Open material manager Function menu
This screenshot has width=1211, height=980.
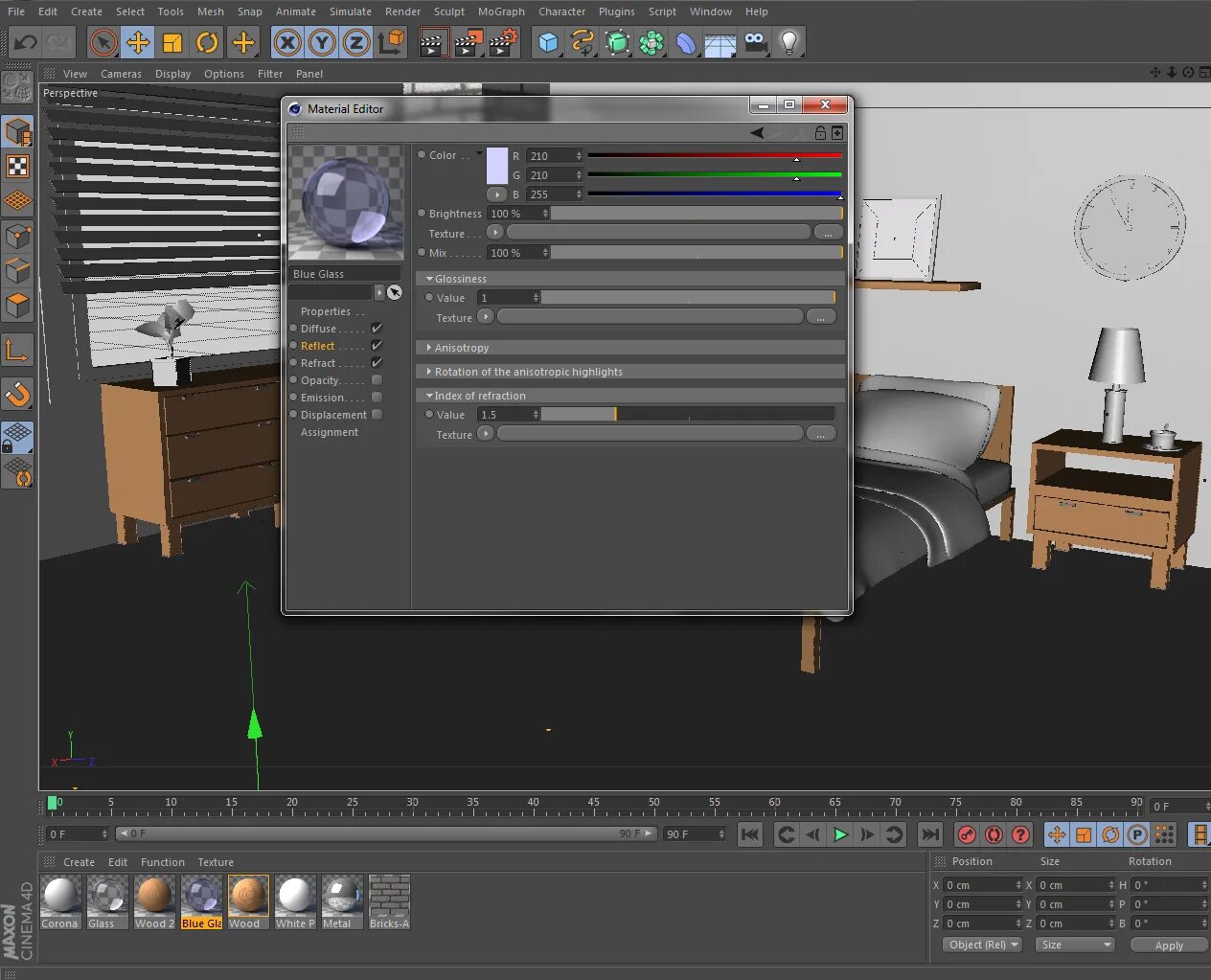pos(163,862)
